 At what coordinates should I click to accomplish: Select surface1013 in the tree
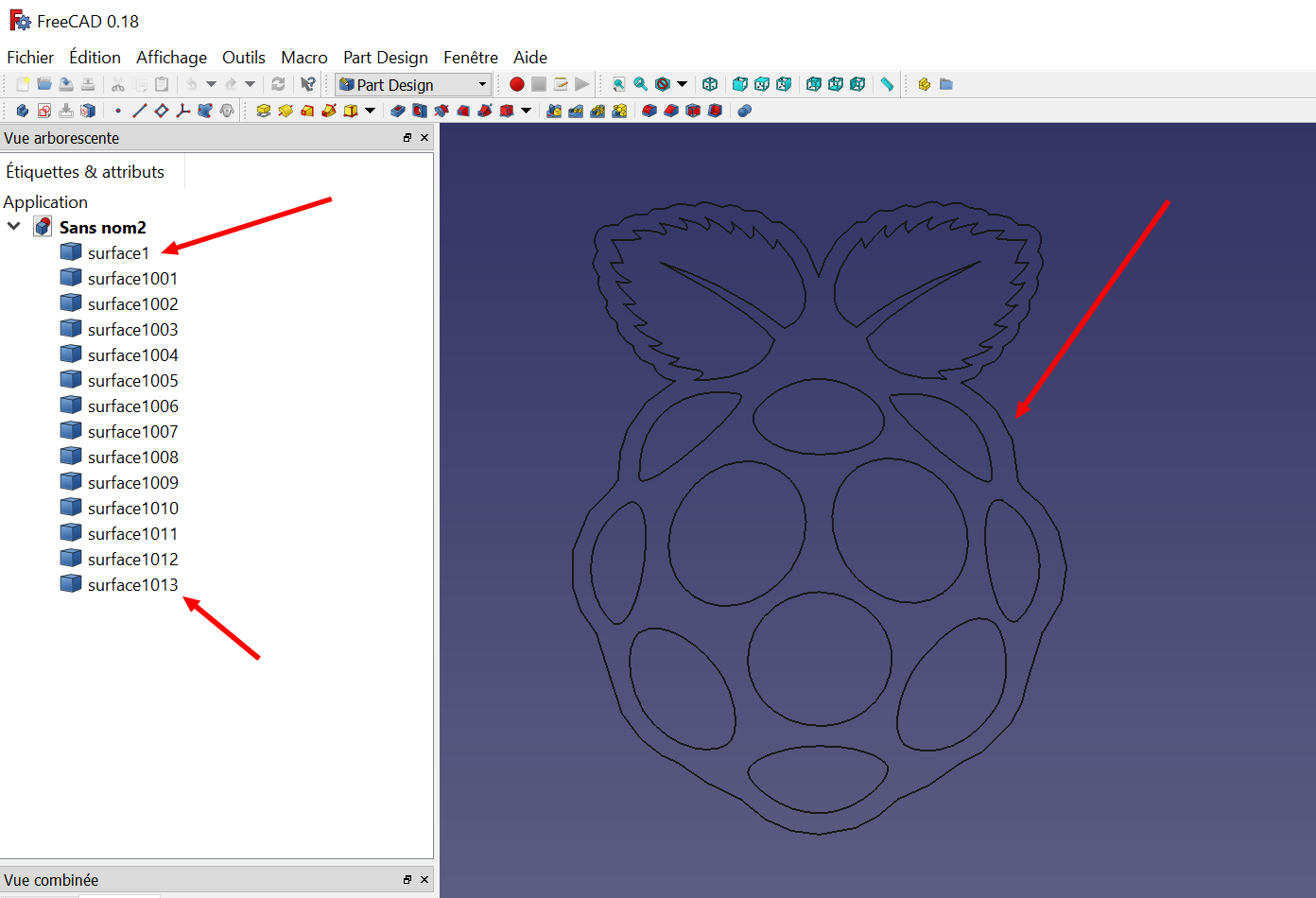click(132, 584)
